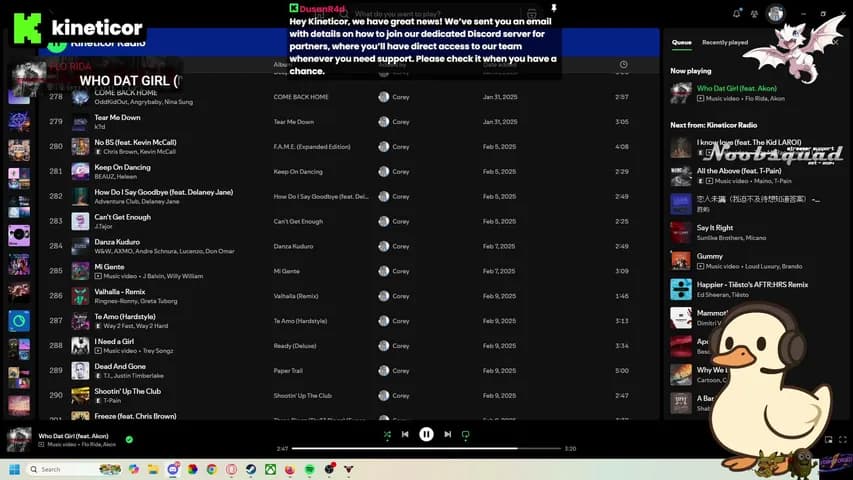The height and width of the screenshot is (480, 853).
Task: Open the Spotify notifications bell
Action: tap(736, 14)
